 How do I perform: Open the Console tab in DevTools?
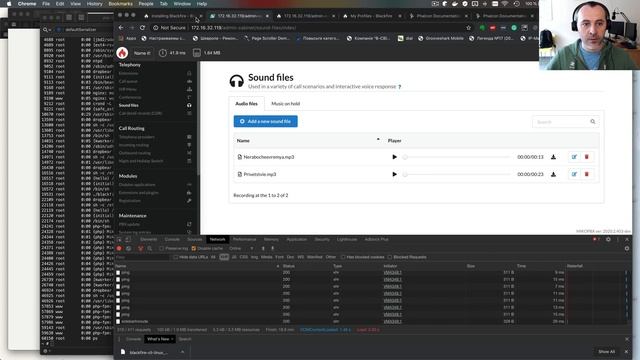172,239
